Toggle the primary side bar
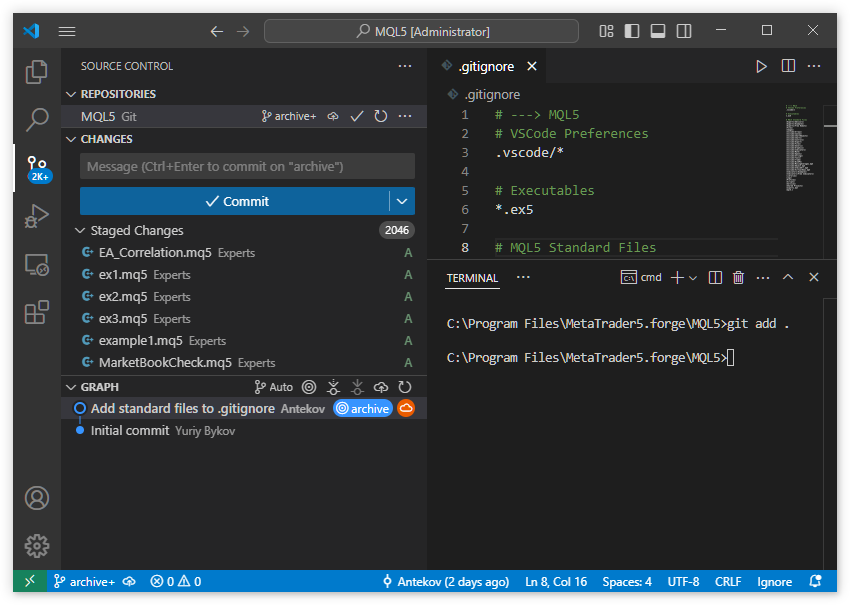 (x=632, y=31)
